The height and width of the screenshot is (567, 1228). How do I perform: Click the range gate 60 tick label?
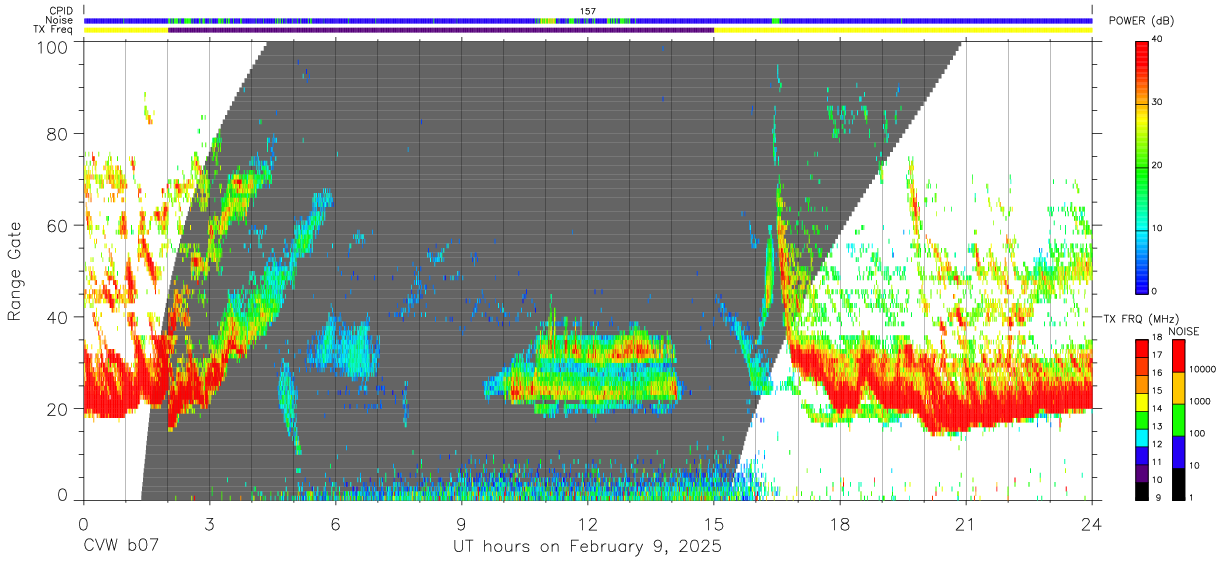[x=59, y=226]
